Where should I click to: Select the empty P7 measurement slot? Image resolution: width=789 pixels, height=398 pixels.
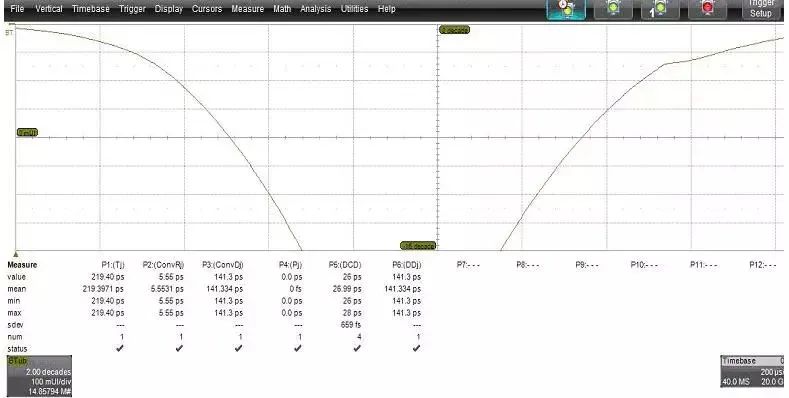point(468,265)
